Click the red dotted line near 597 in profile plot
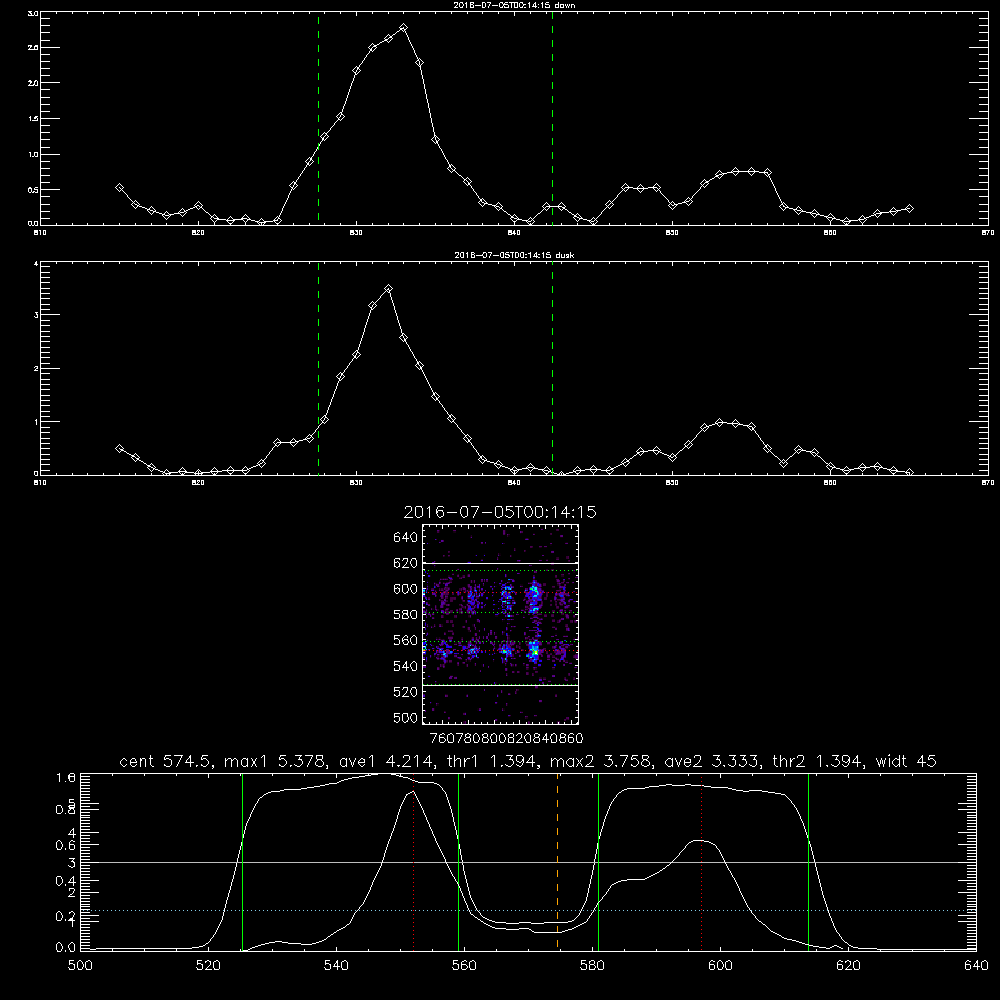1000x1000 pixels. point(702,862)
